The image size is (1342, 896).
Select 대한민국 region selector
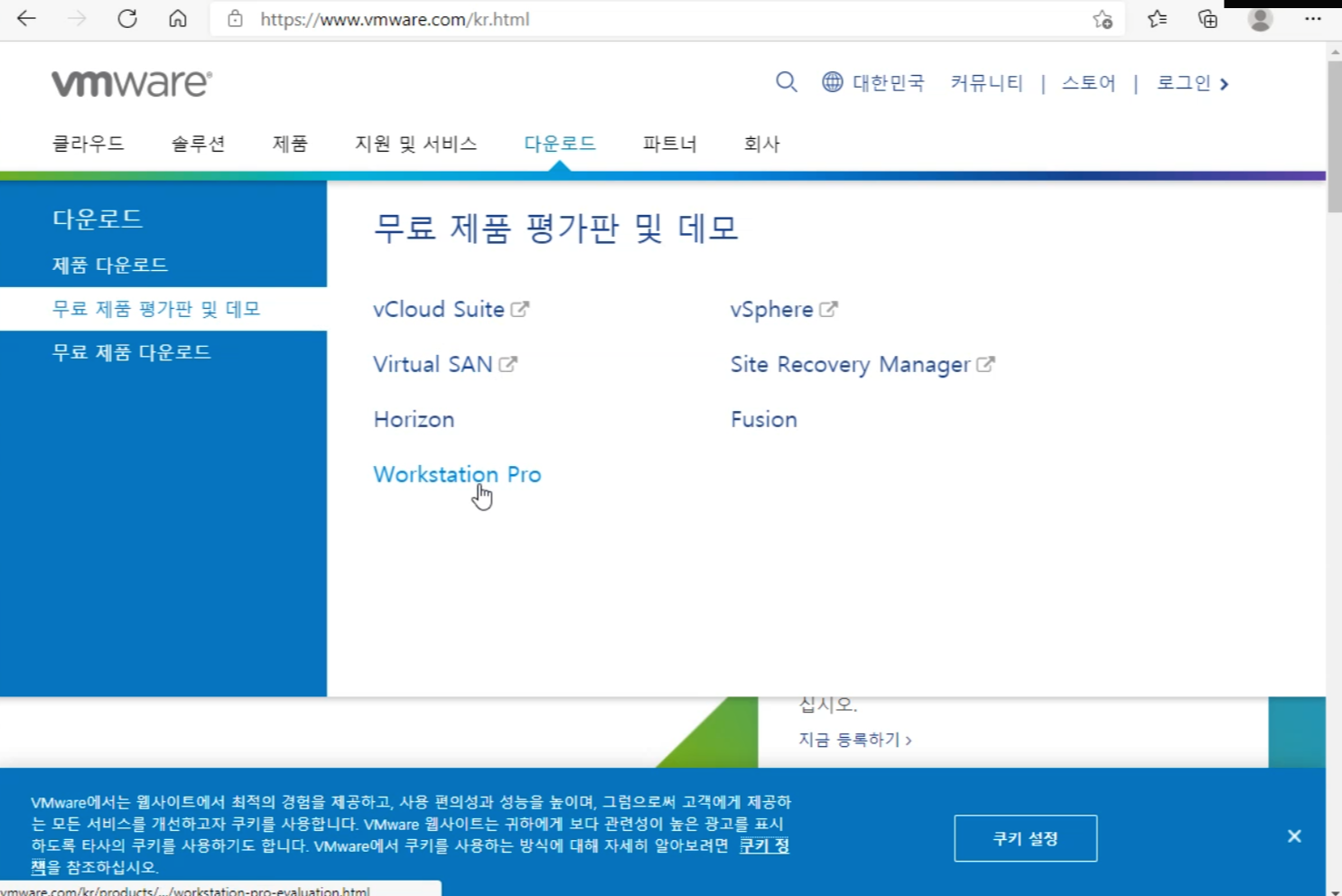click(x=889, y=83)
